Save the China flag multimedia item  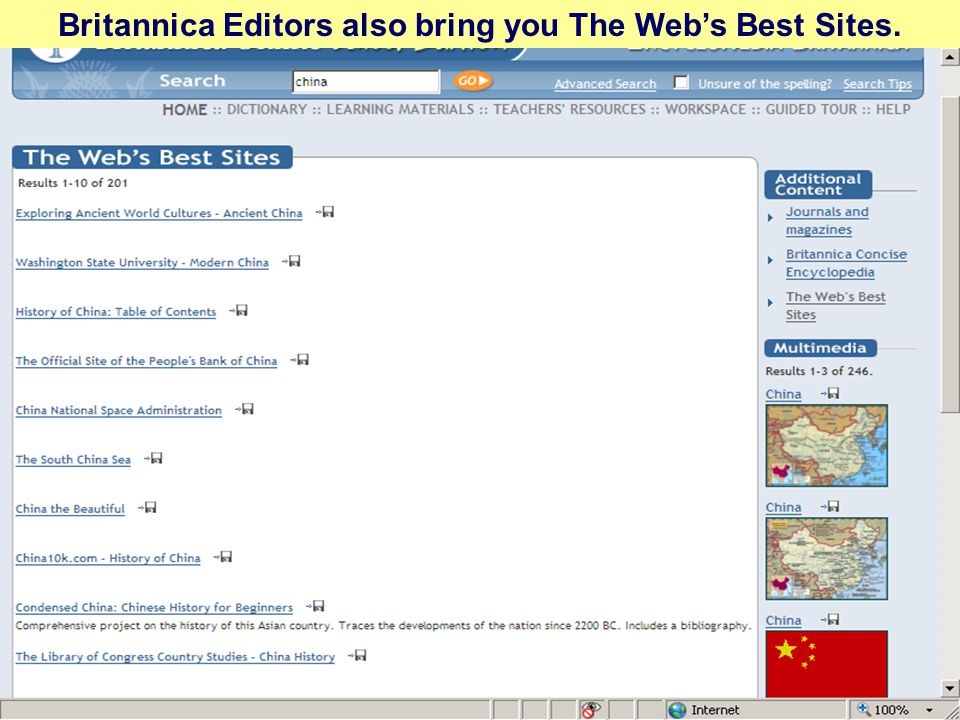click(x=831, y=620)
